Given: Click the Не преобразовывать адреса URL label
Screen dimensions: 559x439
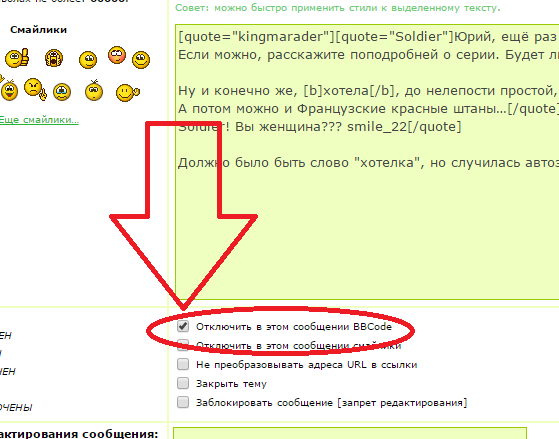Looking at the screenshot, I should pos(307,365).
